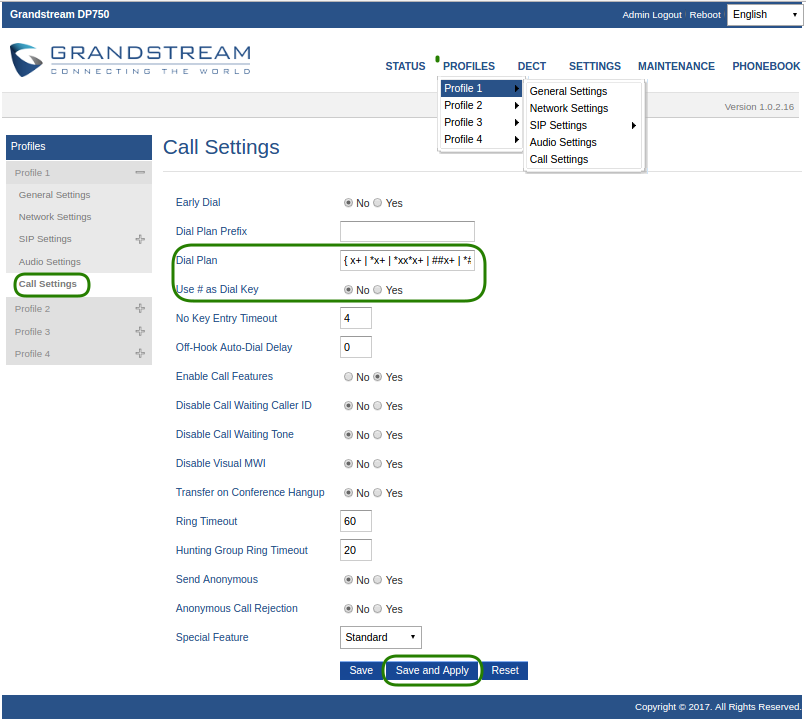Set Early Dial to Yes

tap(378, 203)
